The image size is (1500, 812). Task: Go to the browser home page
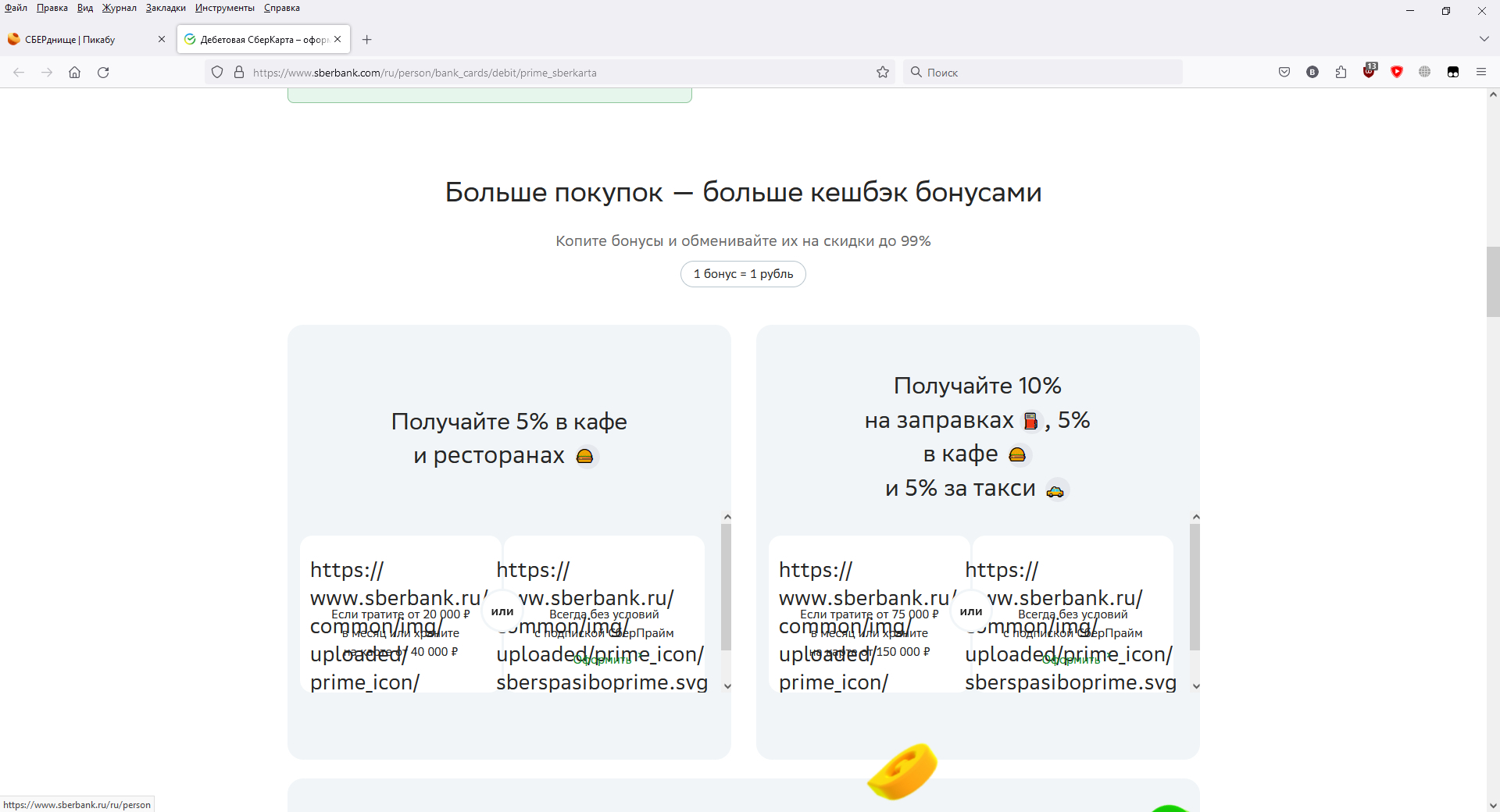tap(75, 73)
